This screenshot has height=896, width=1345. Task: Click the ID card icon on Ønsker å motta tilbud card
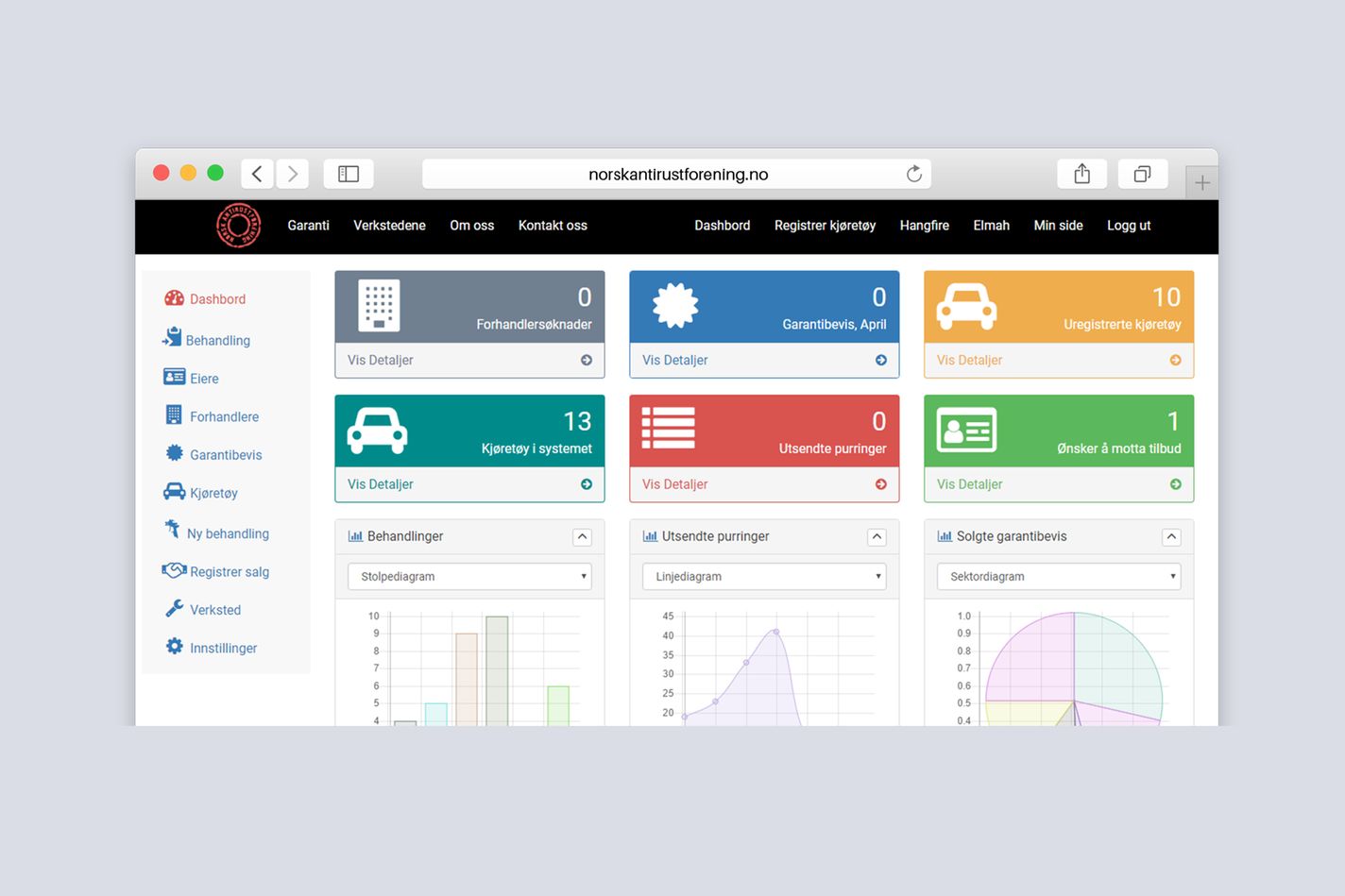tap(966, 431)
